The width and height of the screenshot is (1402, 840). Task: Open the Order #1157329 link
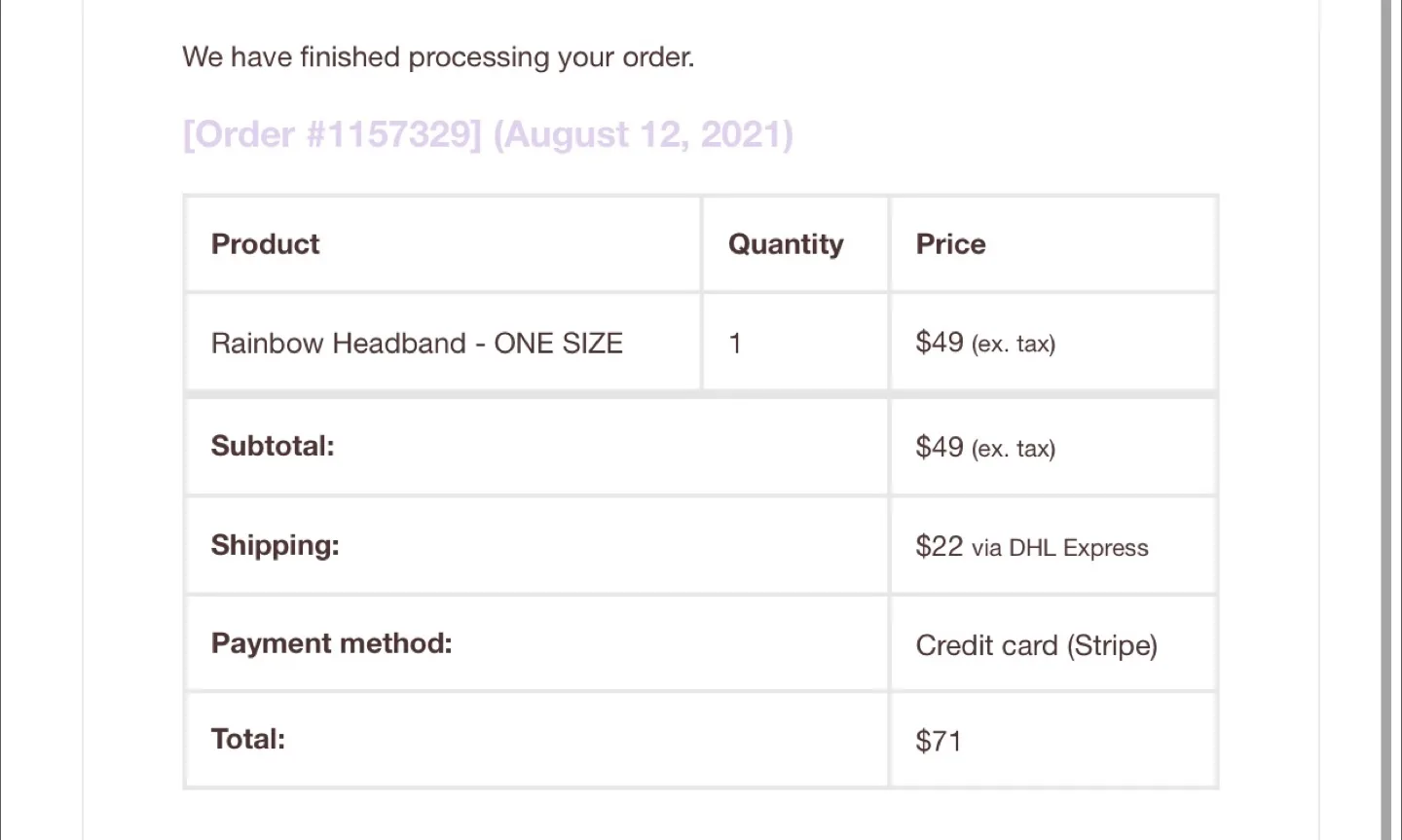332,134
